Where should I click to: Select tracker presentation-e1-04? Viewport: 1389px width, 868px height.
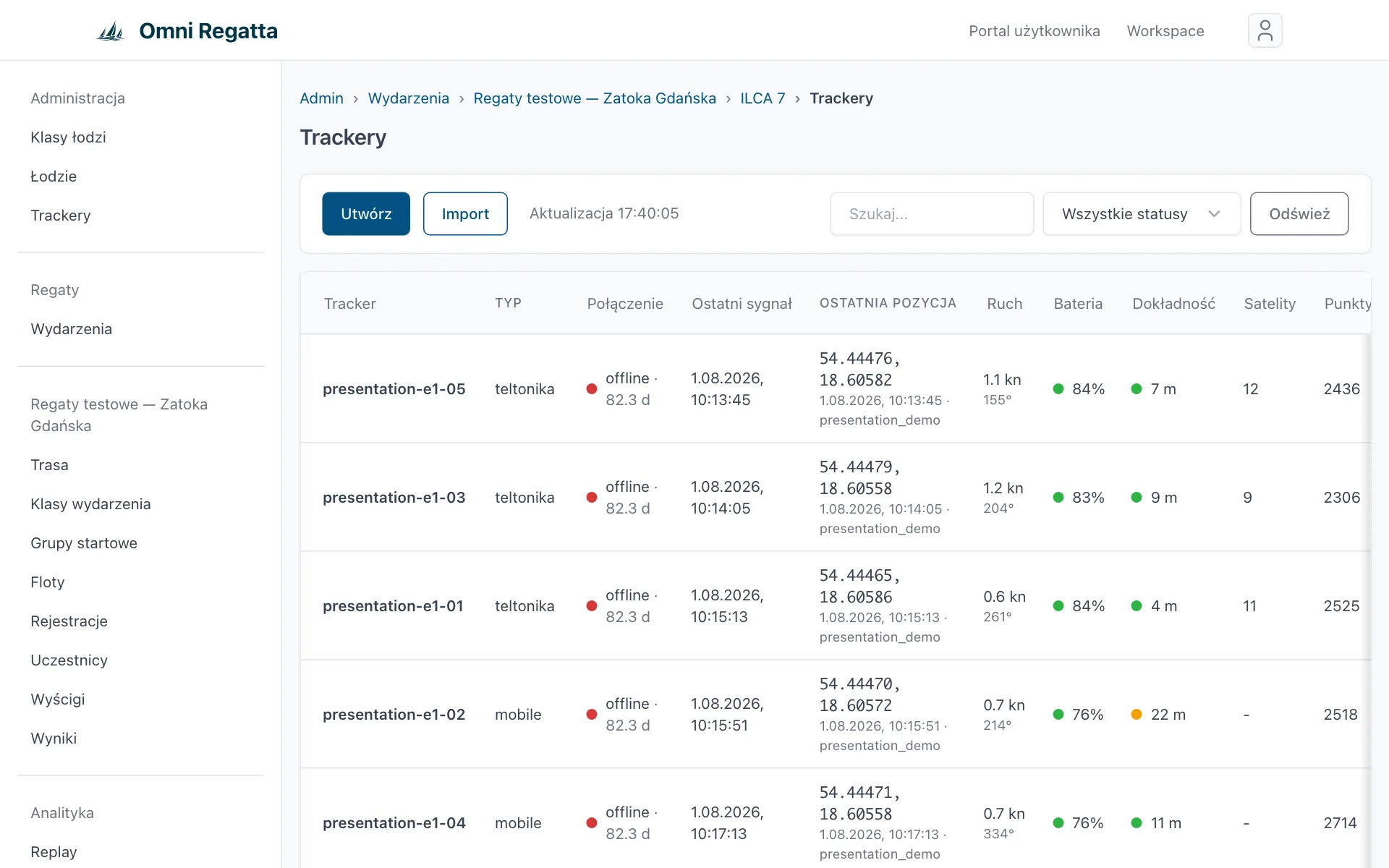pos(394,823)
